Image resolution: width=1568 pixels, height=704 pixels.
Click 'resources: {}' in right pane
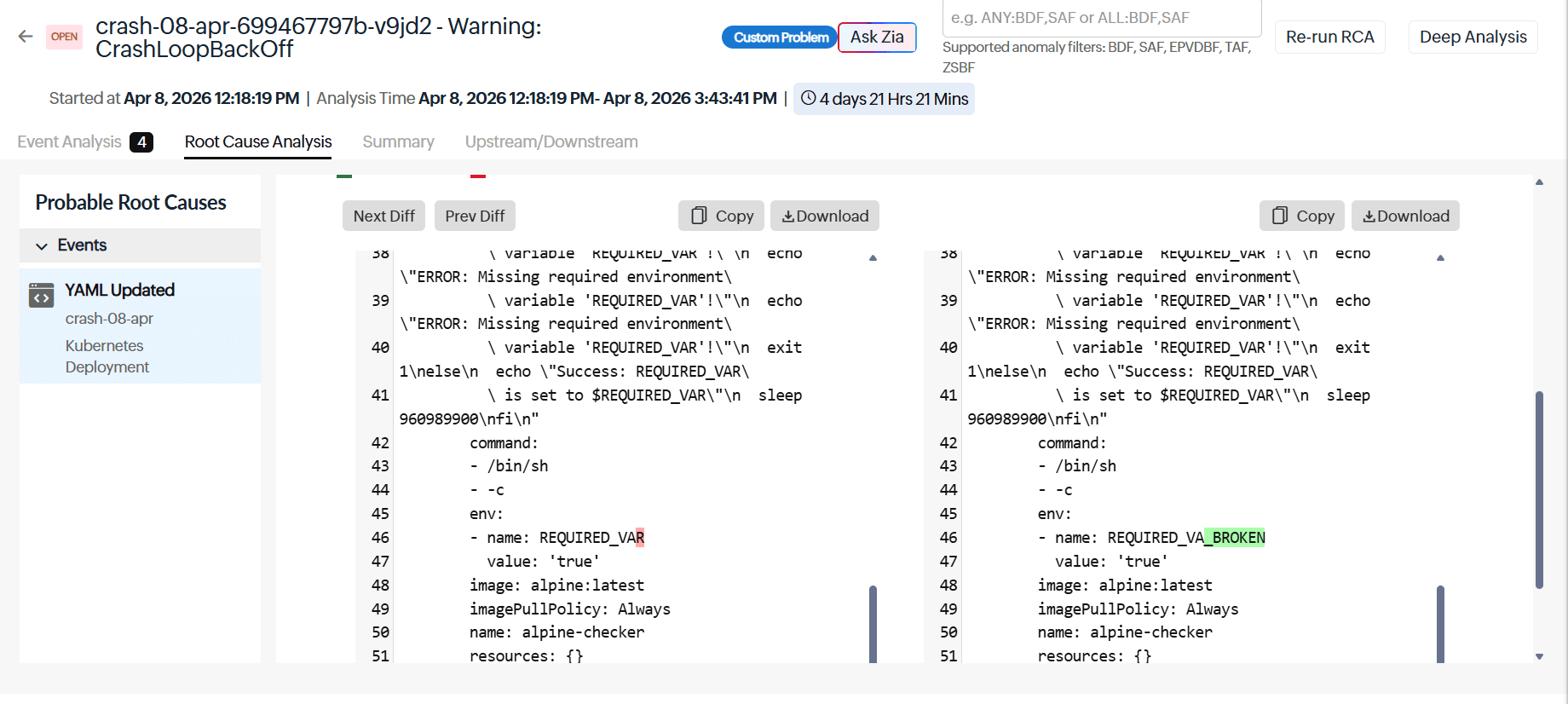coord(1094,656)
